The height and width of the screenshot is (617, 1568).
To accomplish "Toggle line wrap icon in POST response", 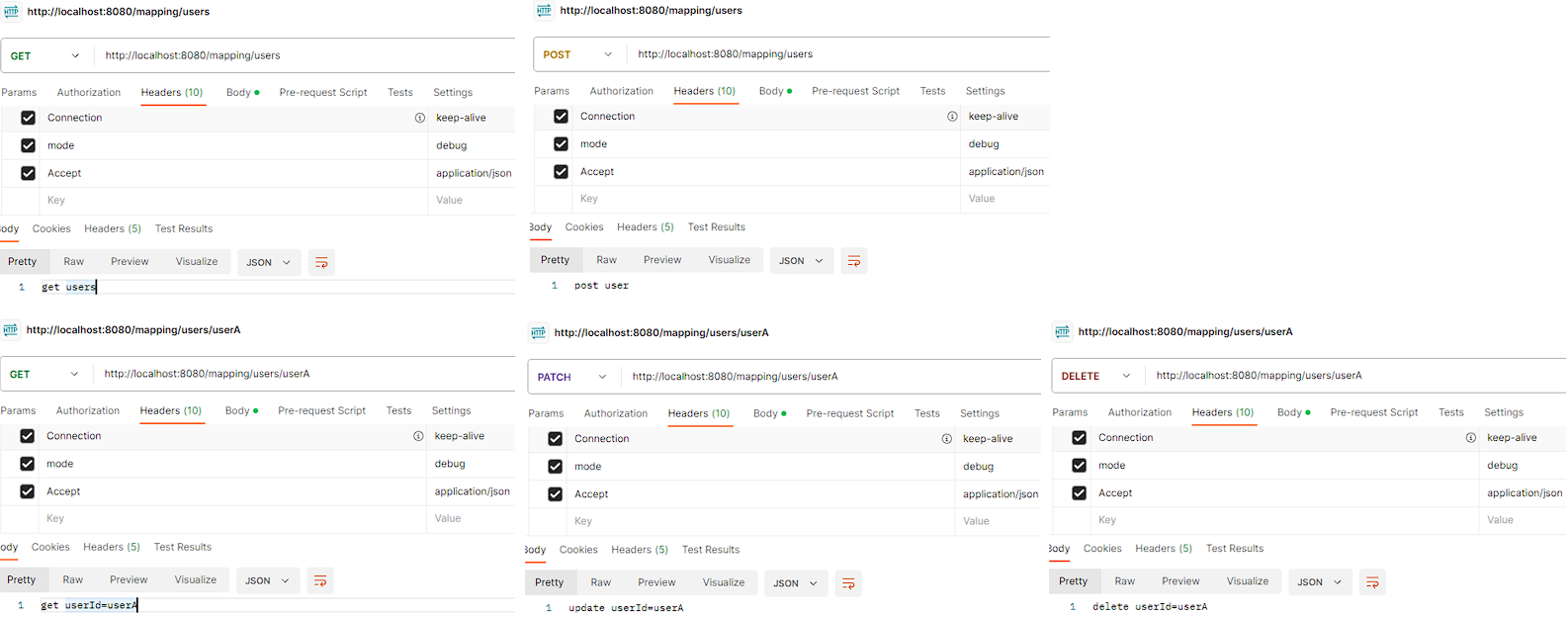I will tap(854, 261).
